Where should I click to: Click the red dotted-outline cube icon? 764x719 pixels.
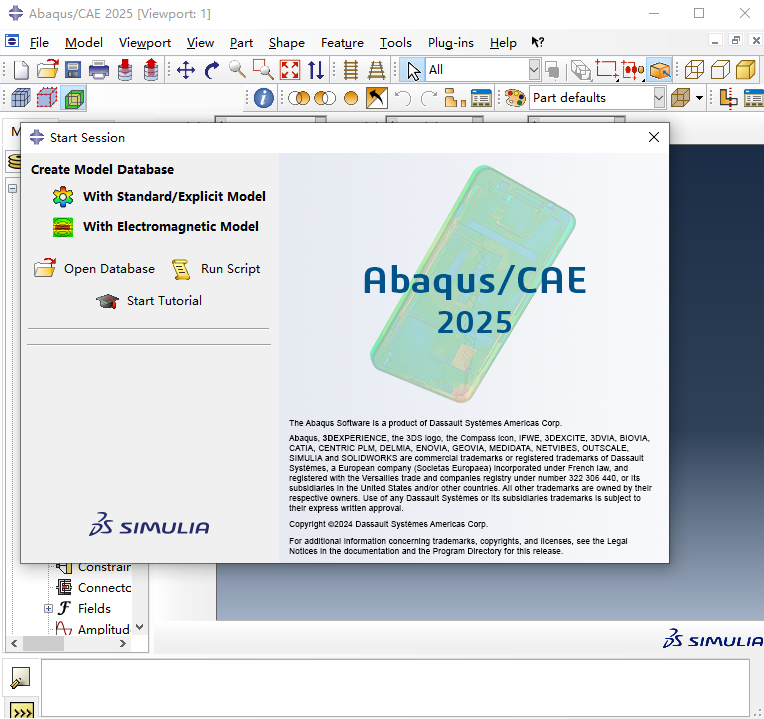[47, 98]
